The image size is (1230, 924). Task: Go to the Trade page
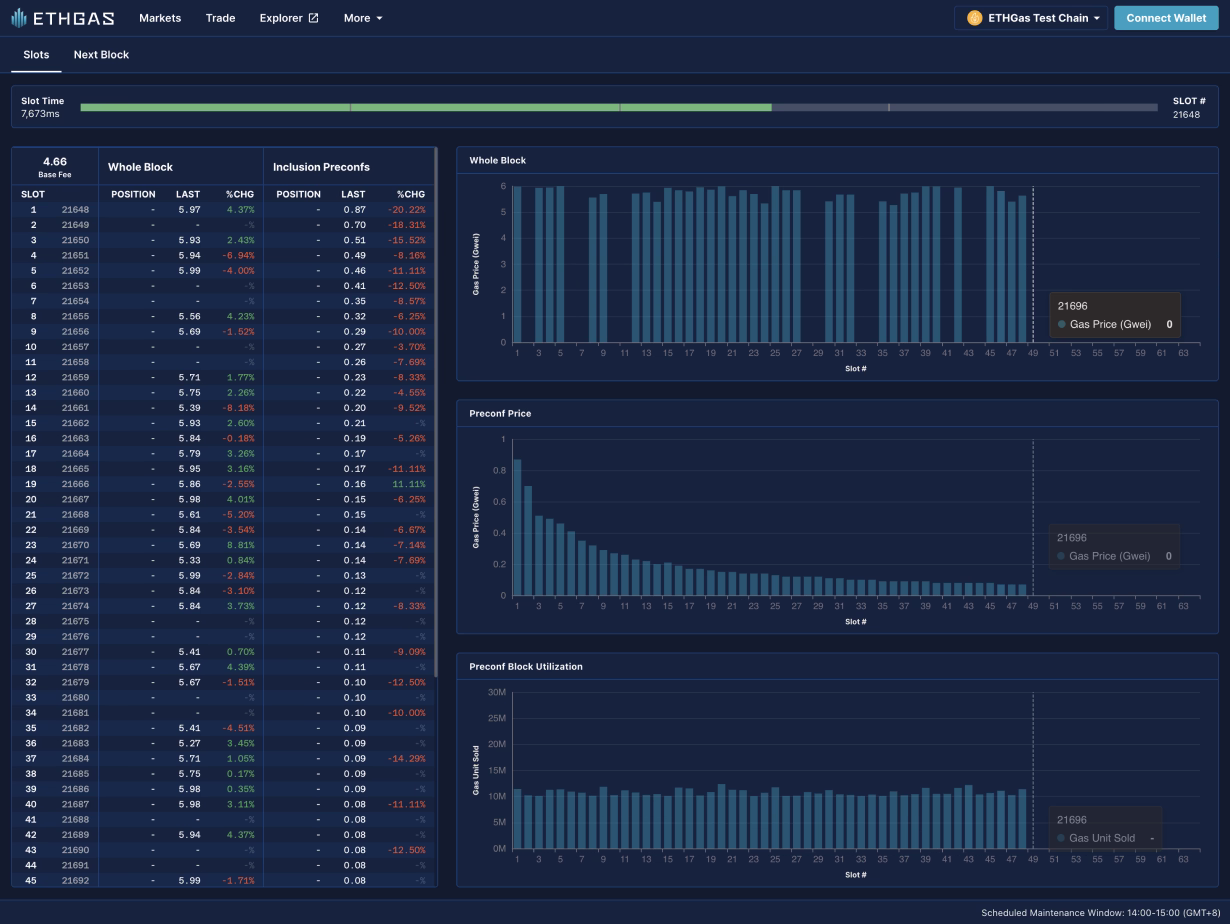click(x=220, y=18)
